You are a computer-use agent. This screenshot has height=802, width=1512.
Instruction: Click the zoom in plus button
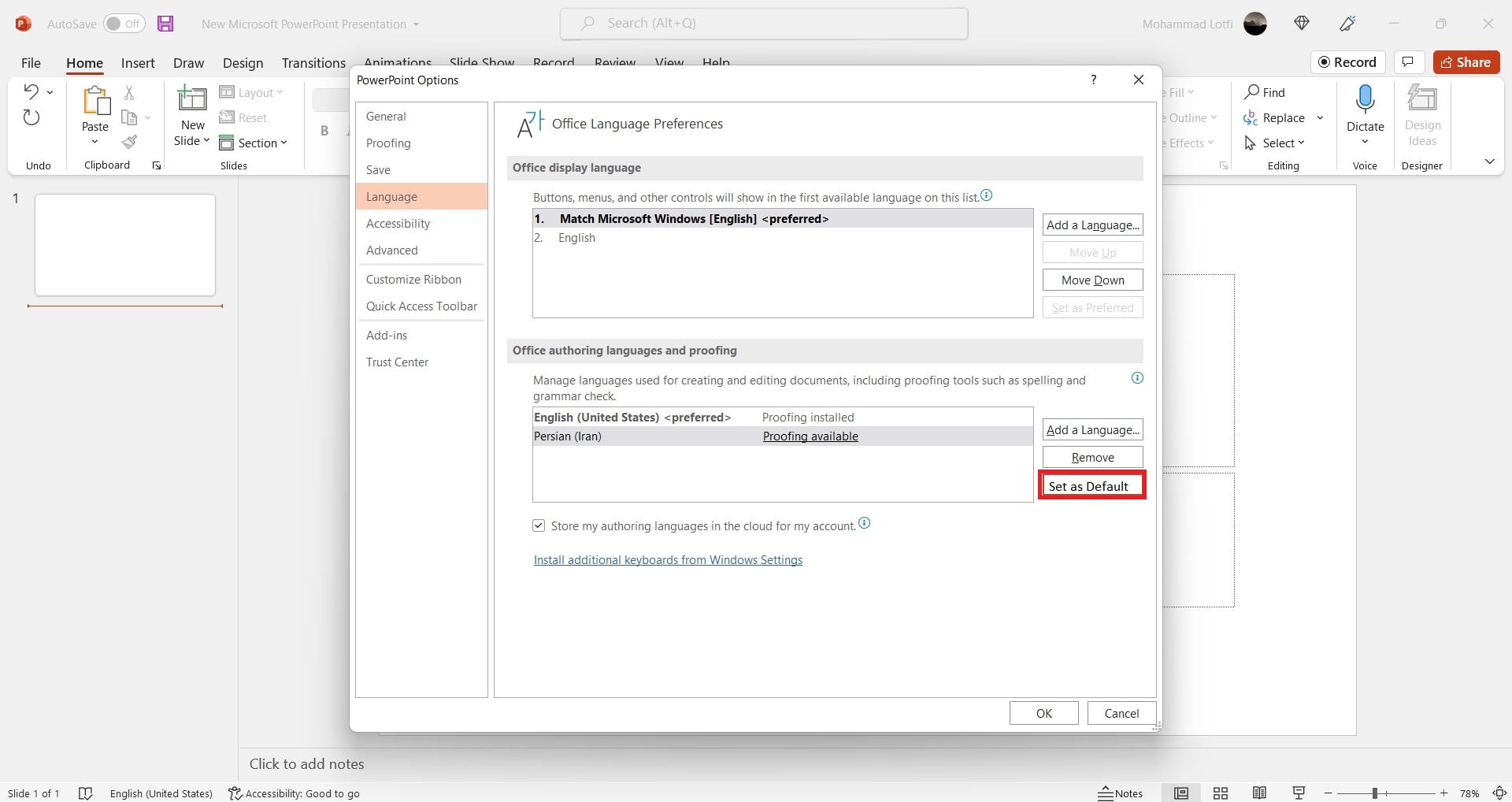pos(1444,793)
